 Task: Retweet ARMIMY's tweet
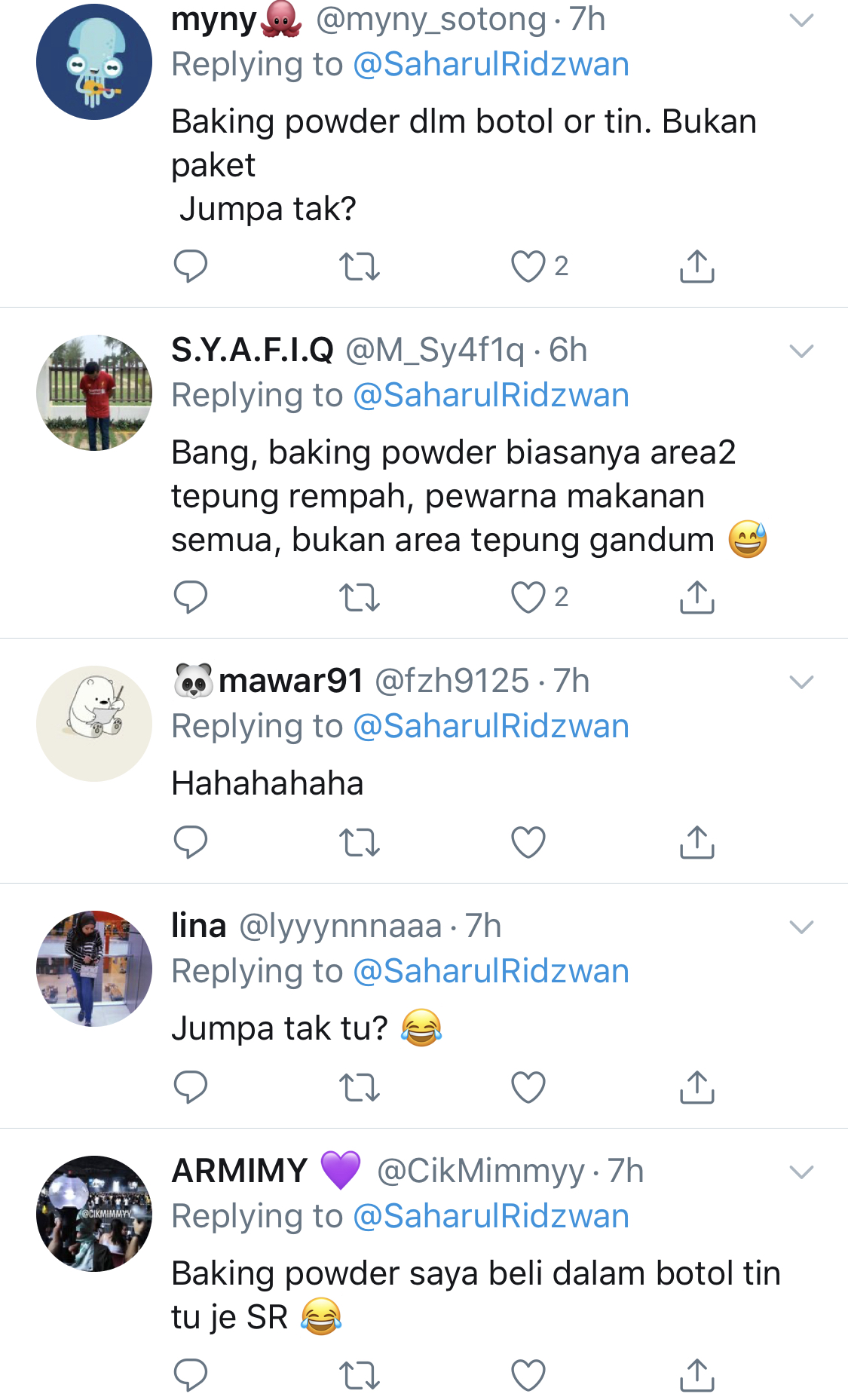(x=360, y=1376)
